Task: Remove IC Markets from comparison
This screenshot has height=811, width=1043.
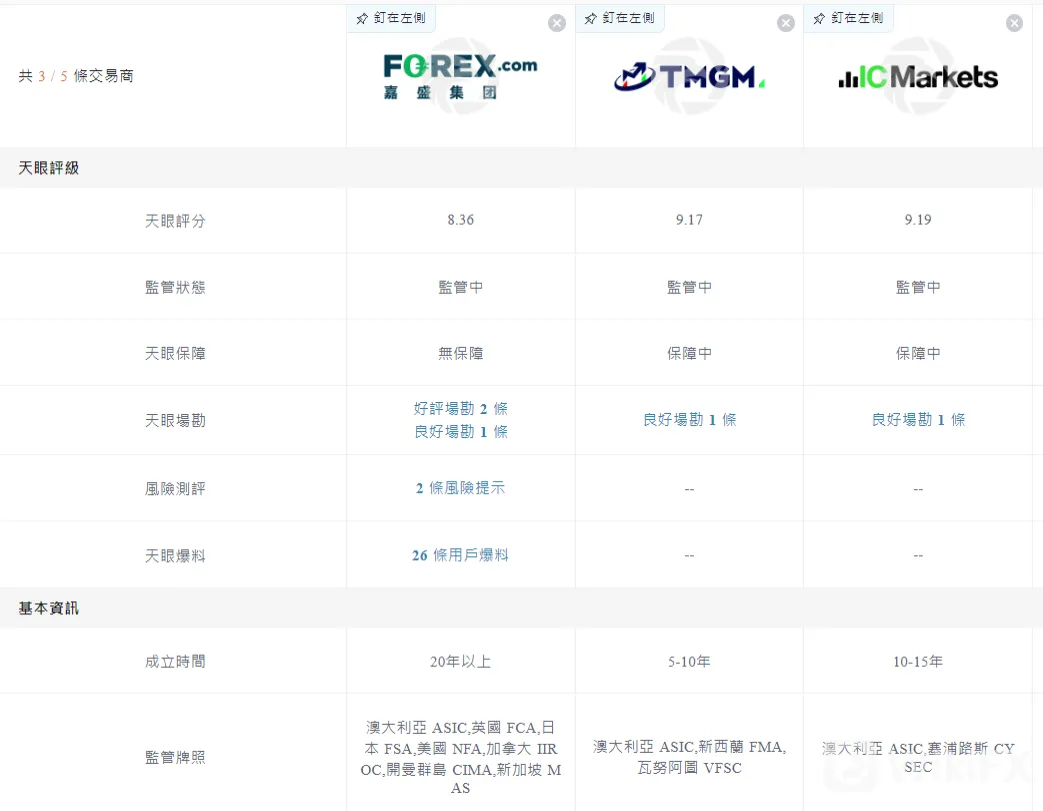Action: point(1014,23)
